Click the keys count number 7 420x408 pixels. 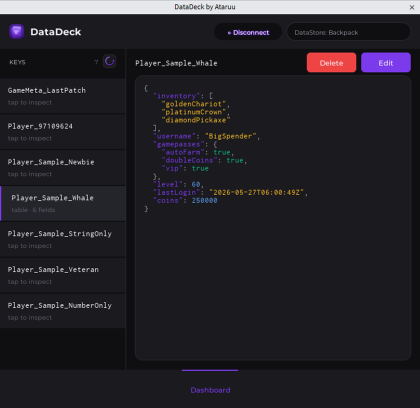(x=96, y=62)
